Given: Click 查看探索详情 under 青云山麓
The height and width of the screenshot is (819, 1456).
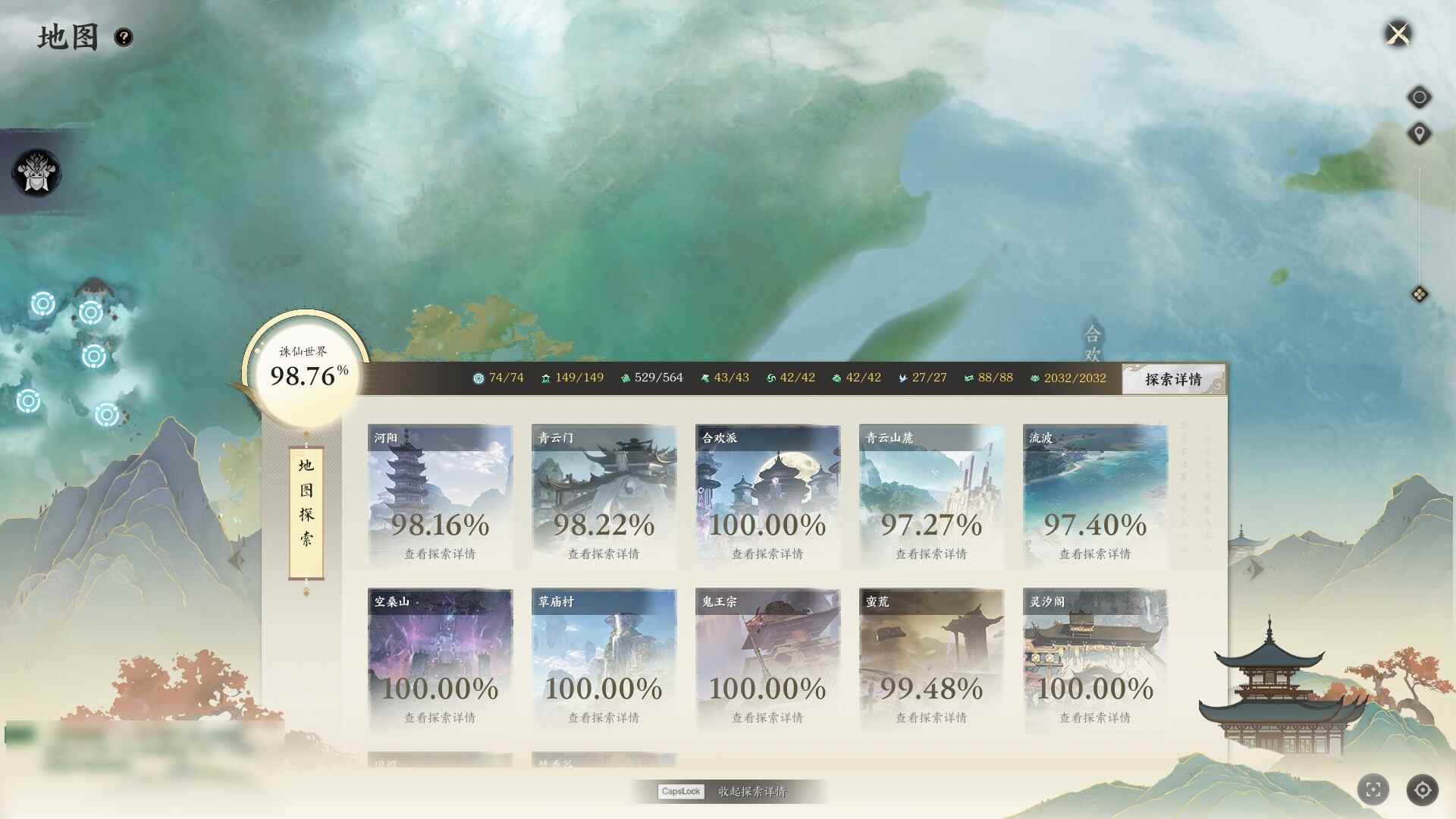Looking at the screenshot, I should [x=931, y=554].
